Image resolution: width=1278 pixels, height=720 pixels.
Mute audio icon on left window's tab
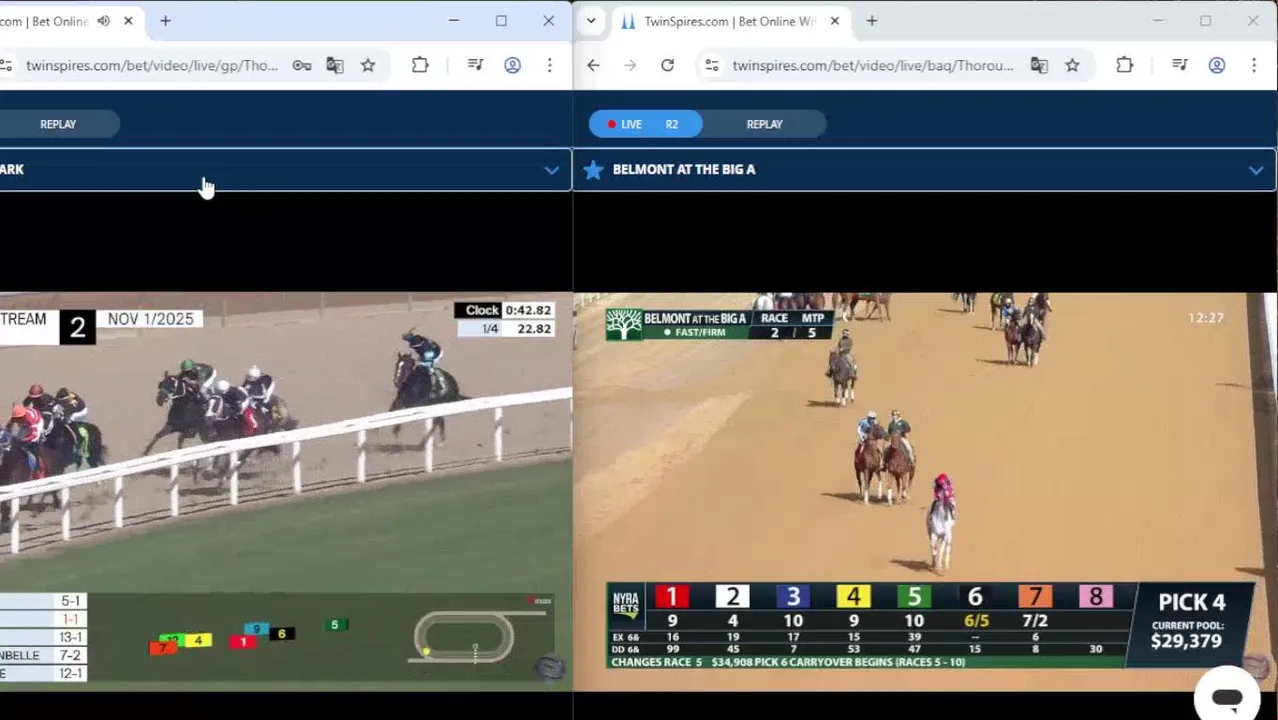pos(103,21)
